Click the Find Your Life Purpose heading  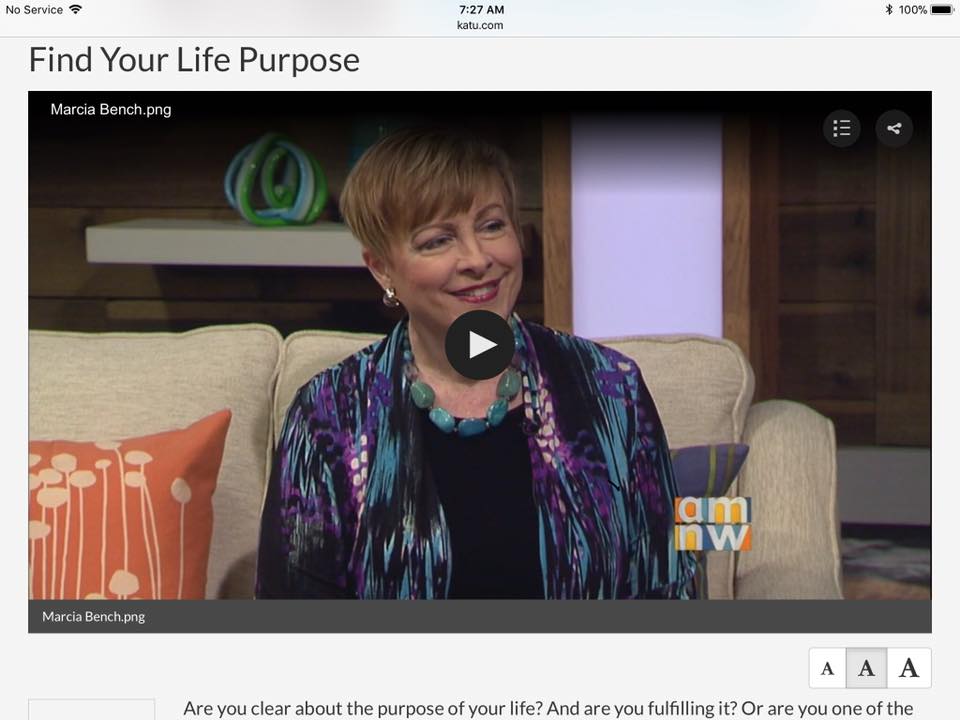[194, 59]
